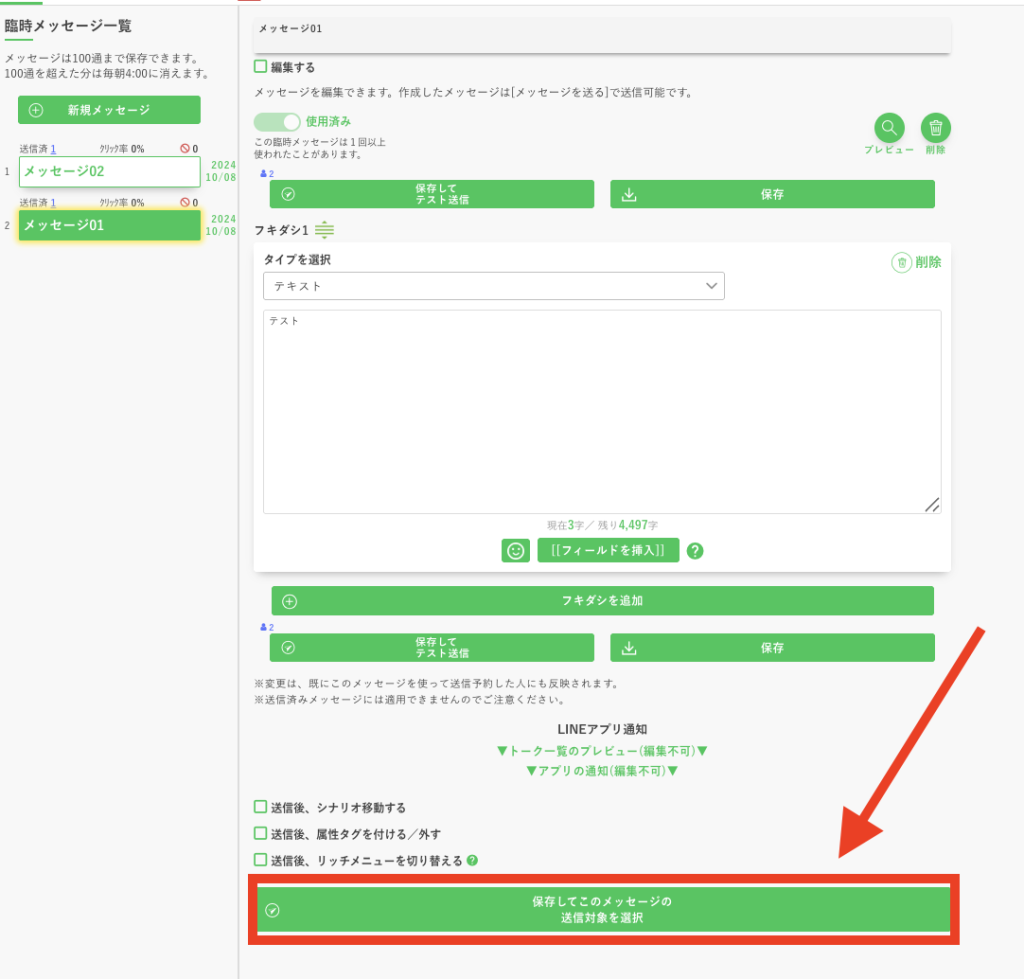Screen dimensions: 1024x979
Task: Open the タイプを選択 dropdown
Action: (x=493, y=286)
